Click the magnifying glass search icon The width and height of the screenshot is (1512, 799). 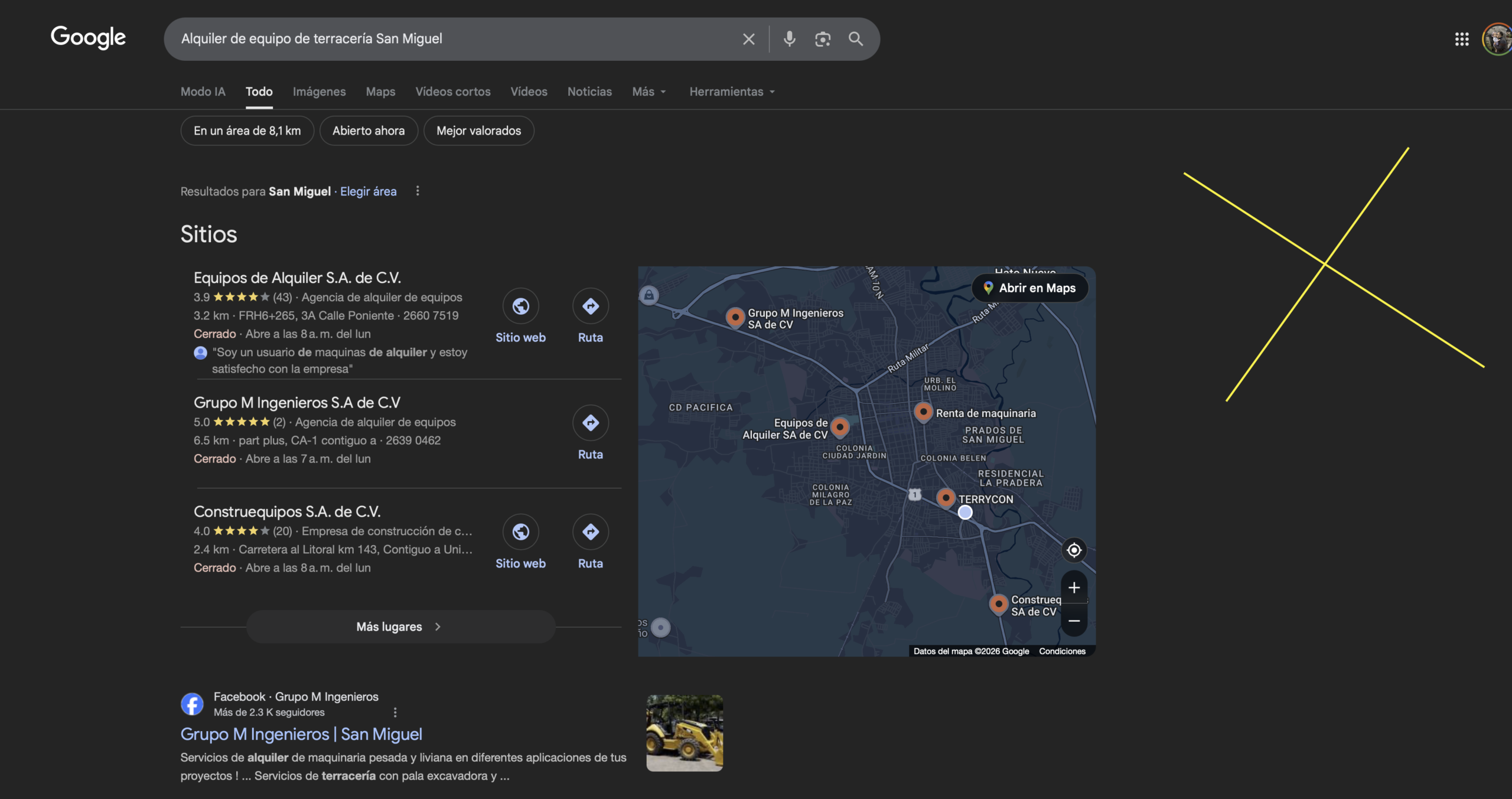856,39
